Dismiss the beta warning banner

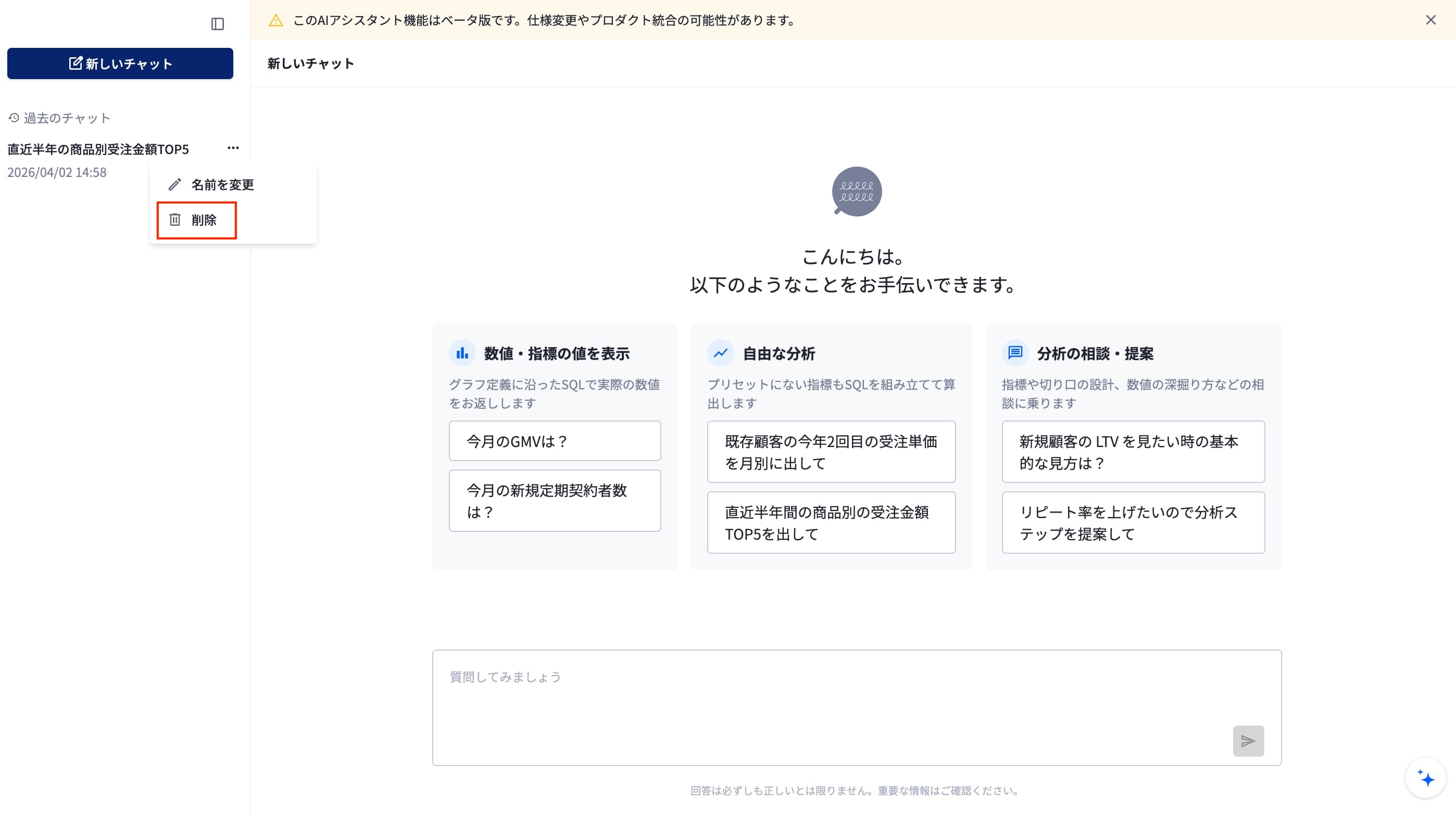(x=1430, y=20)
